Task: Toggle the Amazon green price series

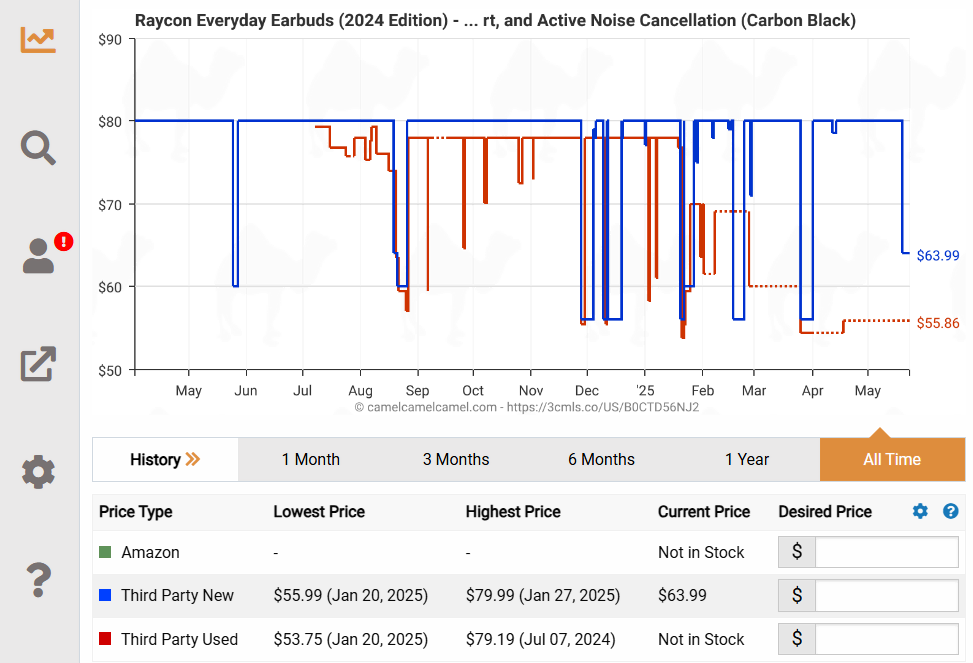Action: (x=105, y=552)
